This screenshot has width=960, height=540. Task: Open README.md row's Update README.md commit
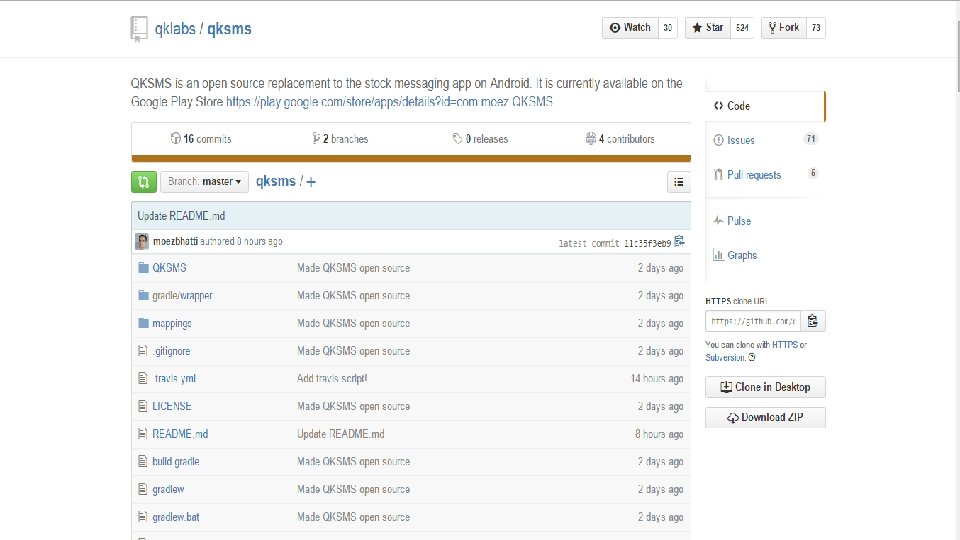click(x=341, y=433)
